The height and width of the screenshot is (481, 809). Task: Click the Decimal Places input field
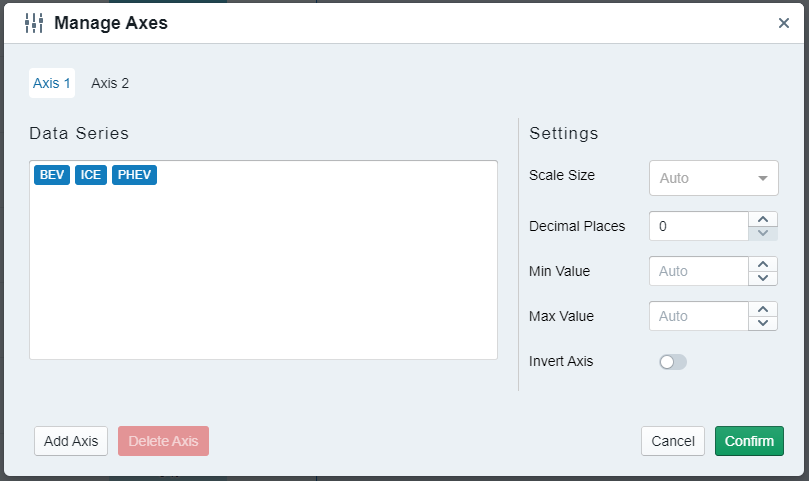pos(699,226)
